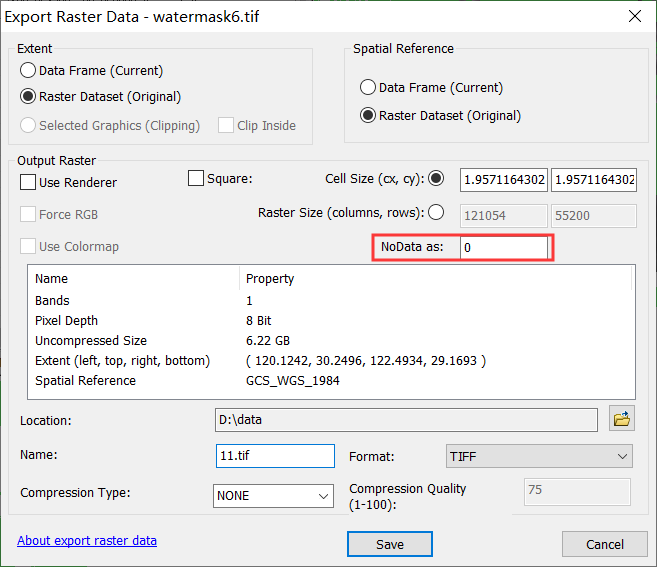Click the first Cell Size cx value field
This screenshot has width=657, height=567.
(x=504, y=180)
